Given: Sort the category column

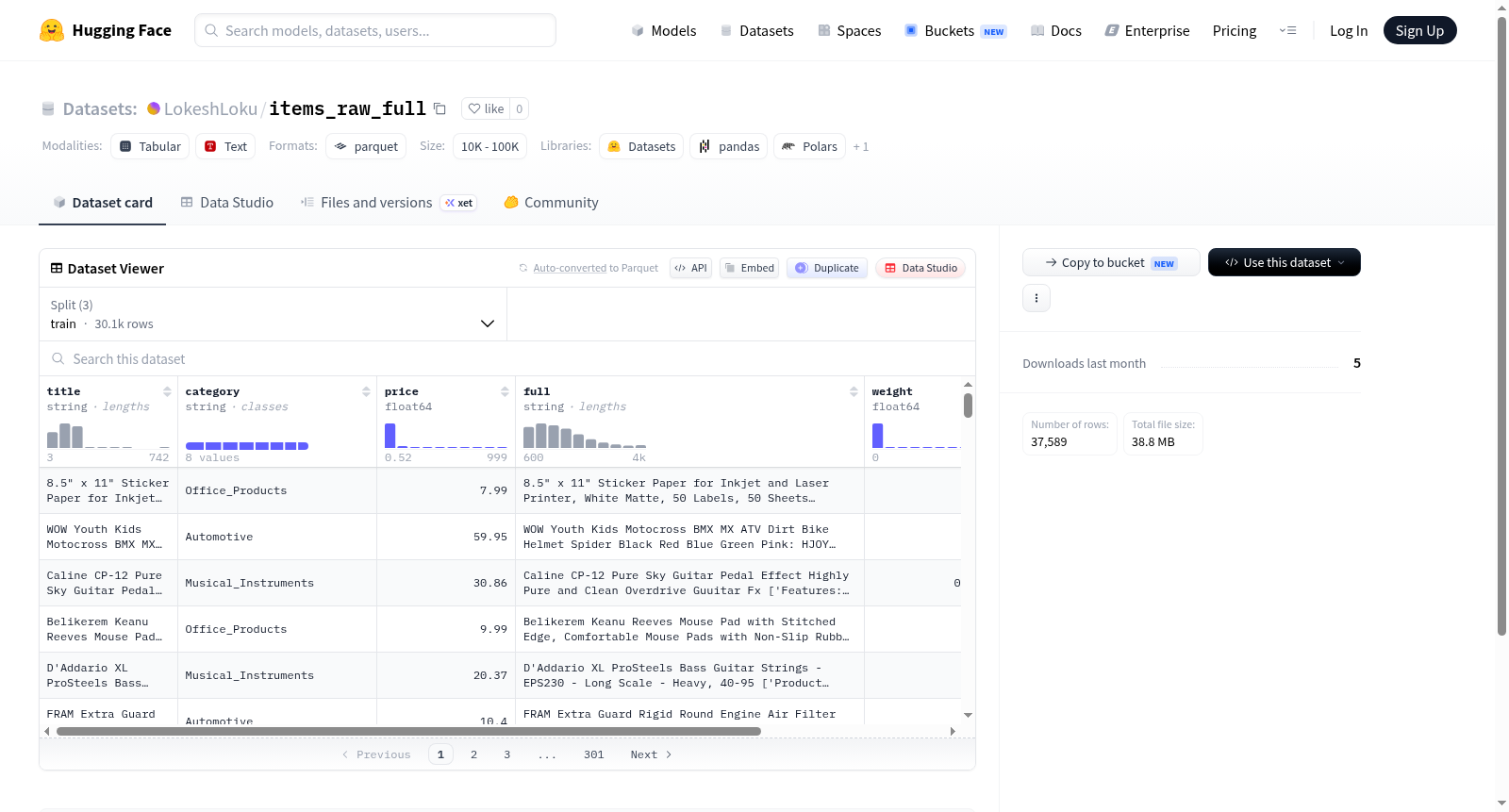Looking at the screenshot, I should [366, 391].
